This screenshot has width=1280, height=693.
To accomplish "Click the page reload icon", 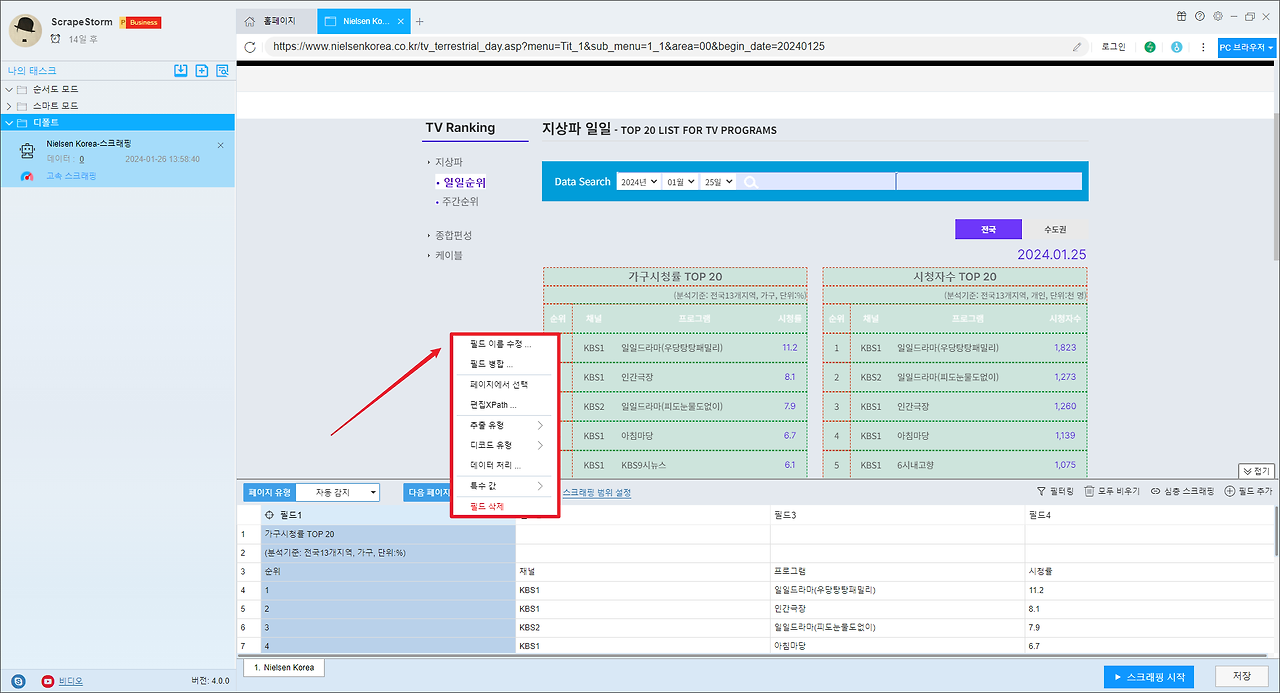I will pyautogui.click(x=251, y=46).
